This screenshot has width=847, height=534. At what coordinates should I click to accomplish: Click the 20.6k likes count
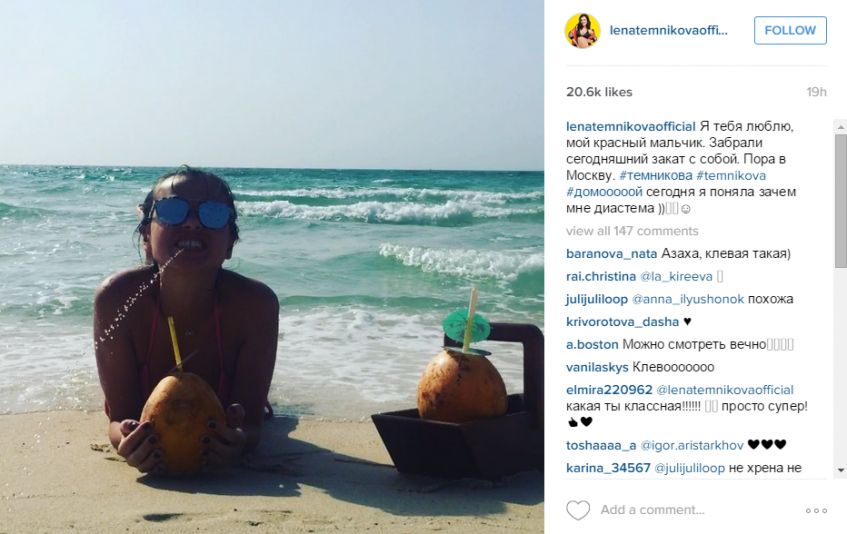(599, 92)
